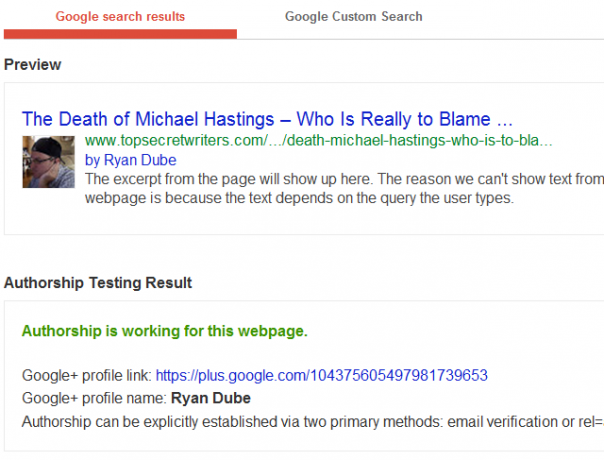
Task: Click the excerpt line starting 'The excerpt from the page'
Action: click(x=344, y=180)
